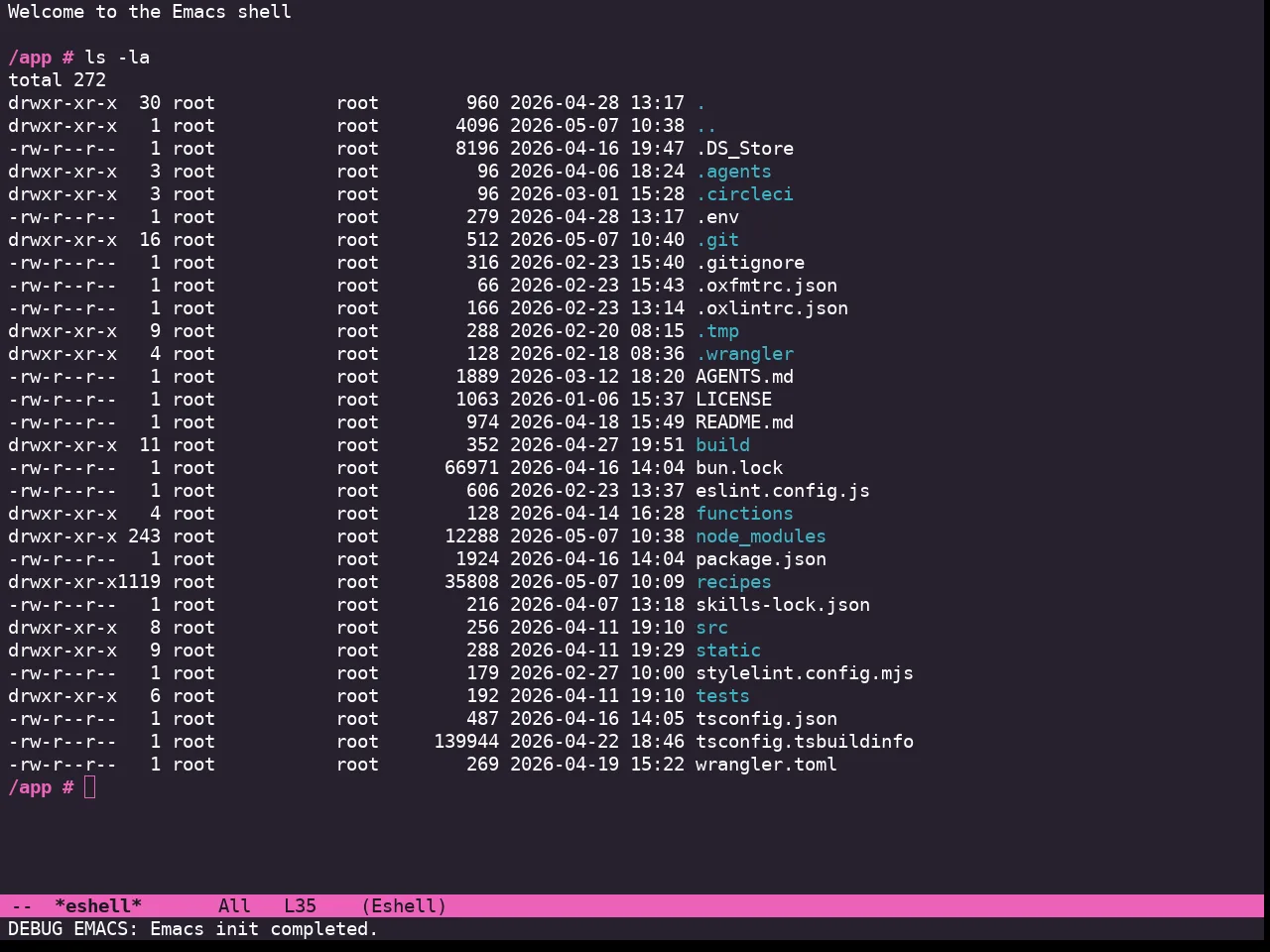This screenshot has width=1270, height=952.
Task: Select the build directory entry
Action: [723, 445]
